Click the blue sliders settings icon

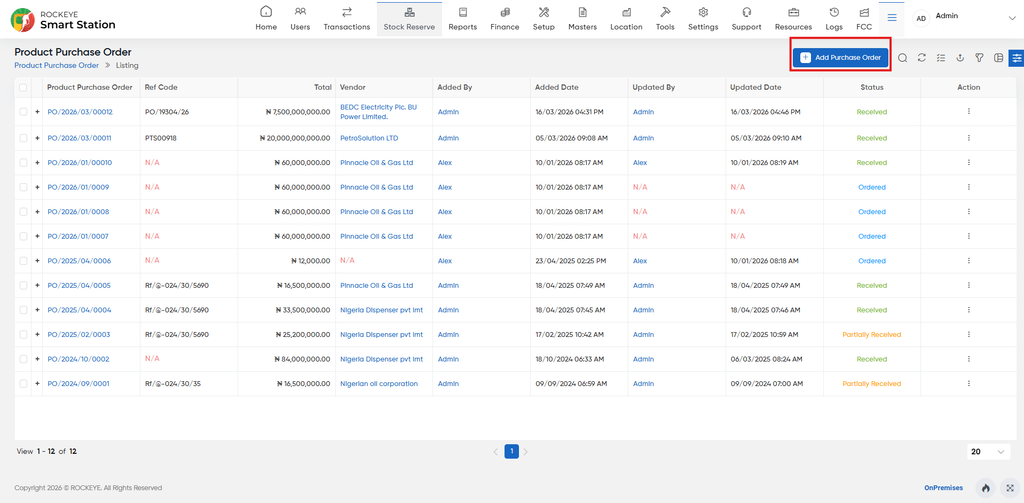[x=1016, y=57]
